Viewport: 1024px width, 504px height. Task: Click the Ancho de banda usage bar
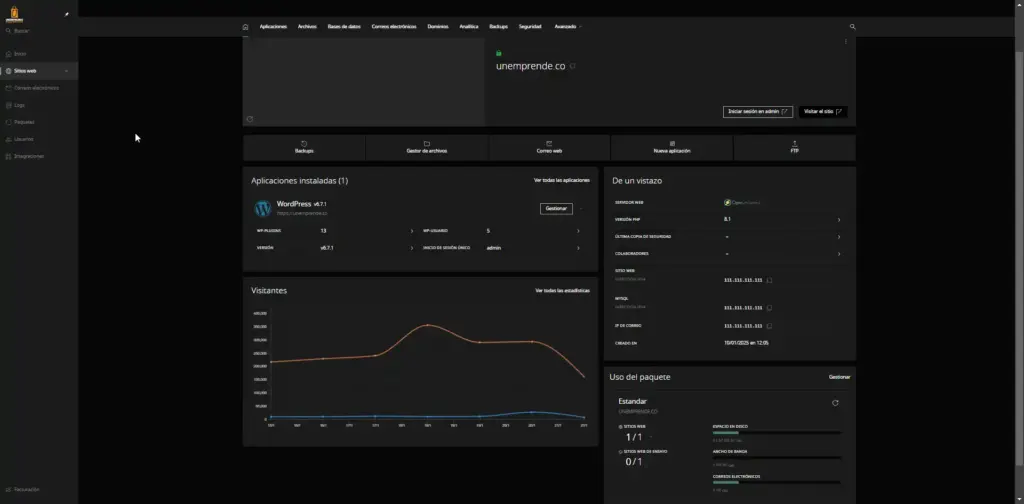pos(776,458)
